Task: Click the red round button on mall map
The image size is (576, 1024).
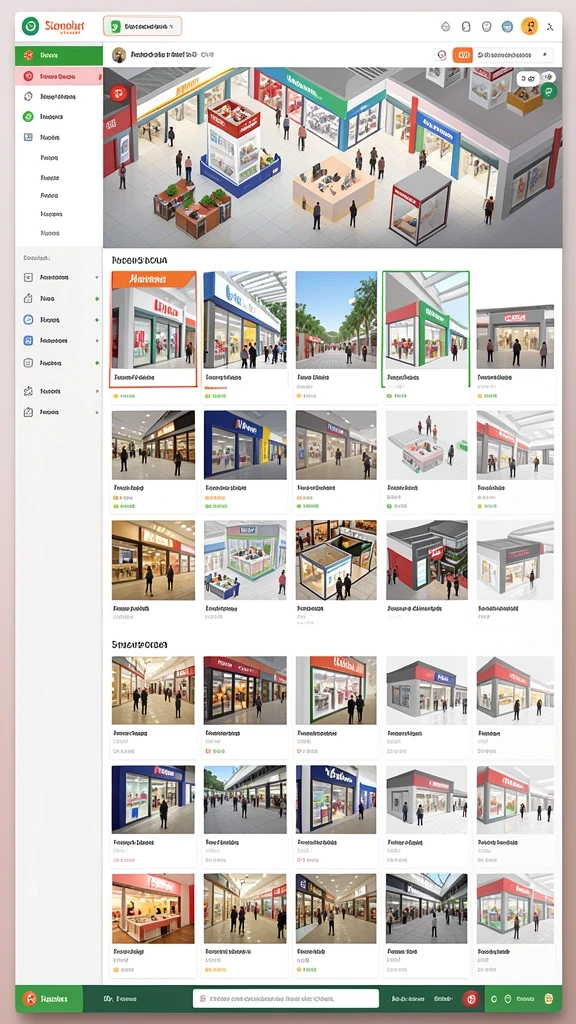Action: tap(118, 92)
